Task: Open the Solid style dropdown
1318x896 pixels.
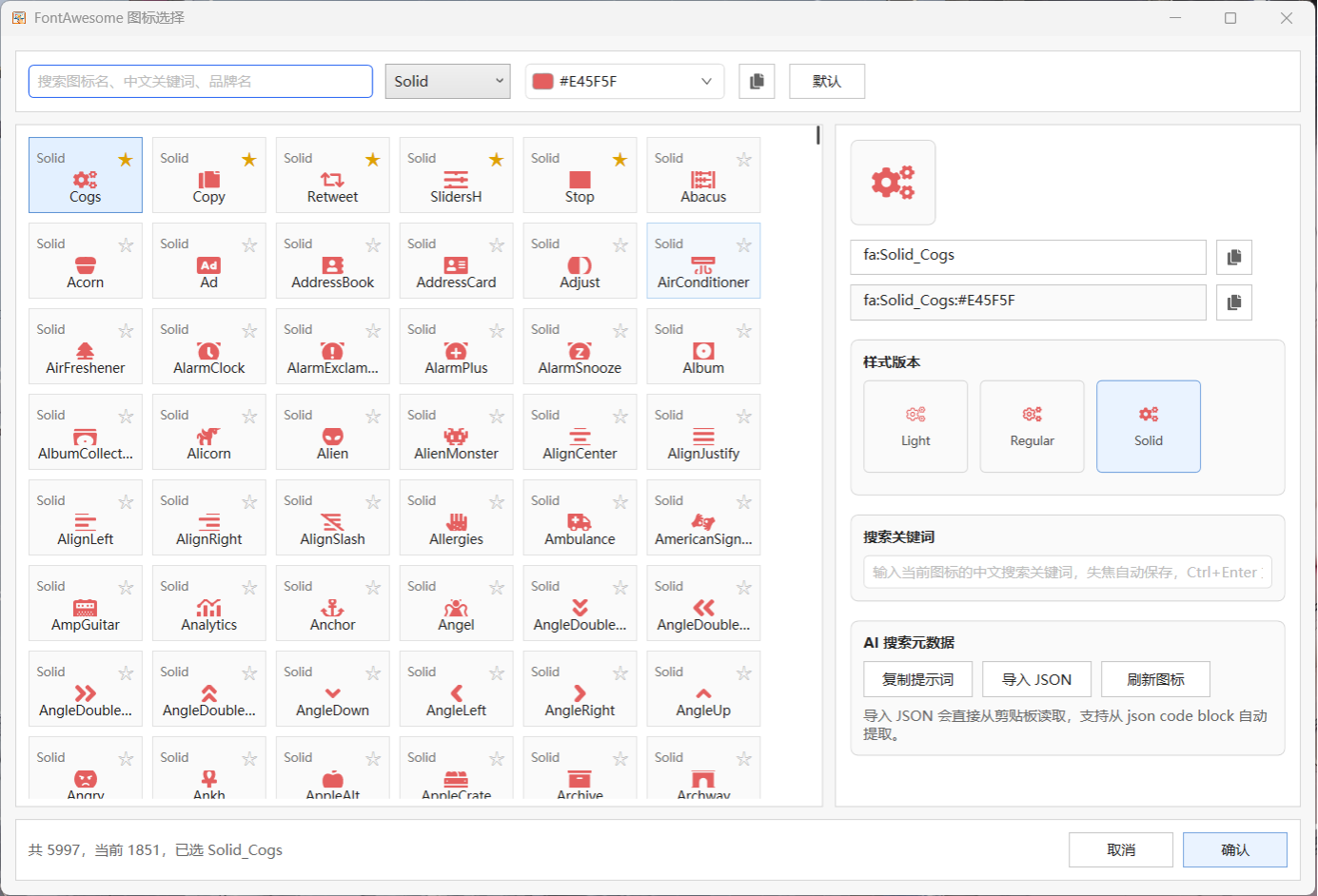Action: tap(447, 82)
